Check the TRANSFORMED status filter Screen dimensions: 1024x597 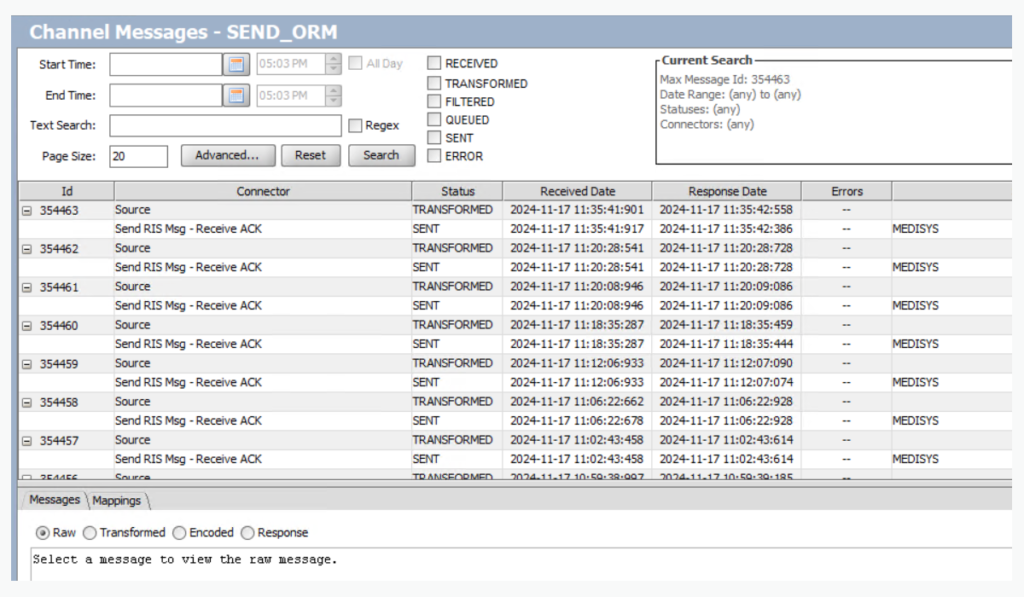click(x=434, y=82)
